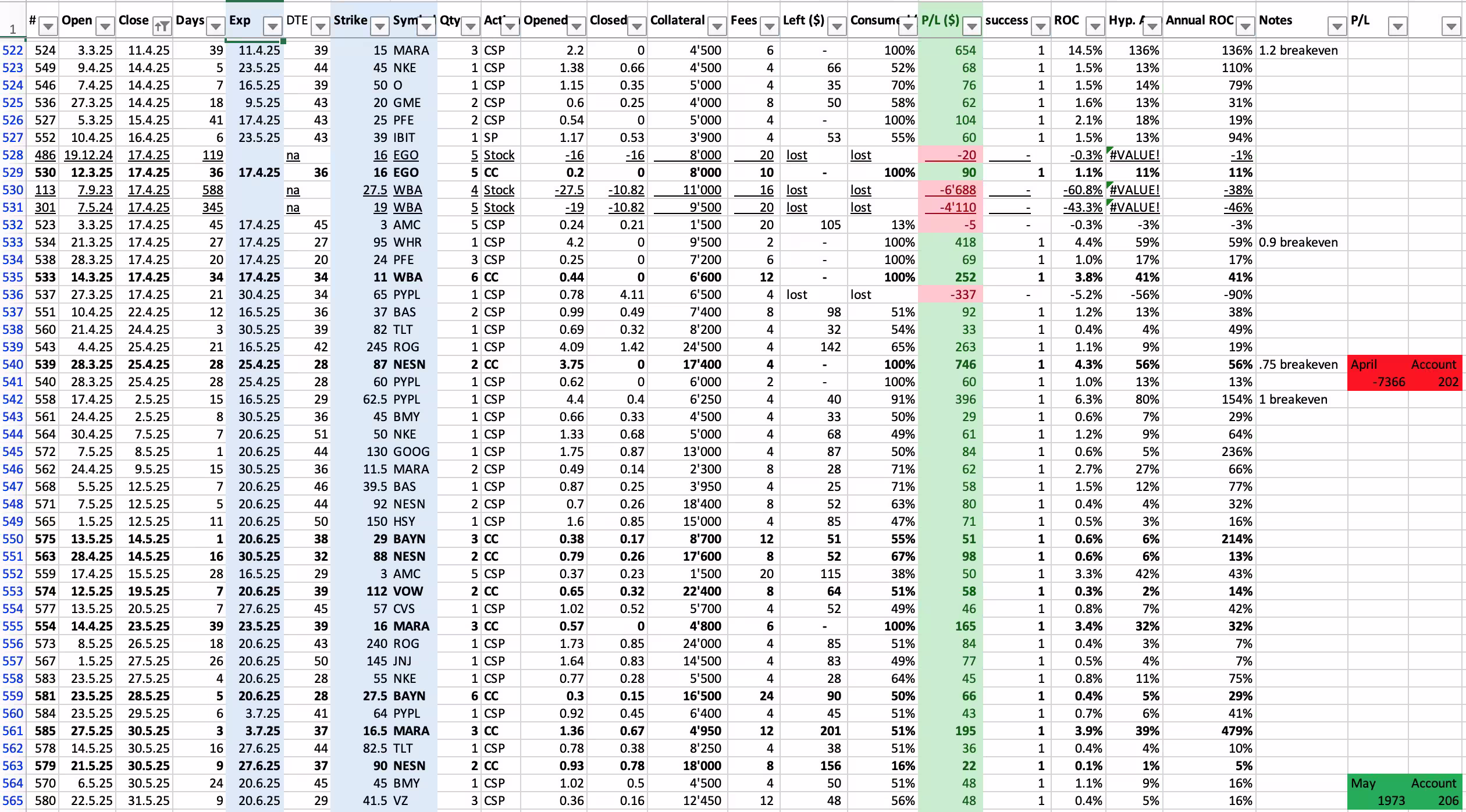Open the Hyp. A column filter dropdown
This screenshot has height=812, width=1466.
tap(1152, 26)
